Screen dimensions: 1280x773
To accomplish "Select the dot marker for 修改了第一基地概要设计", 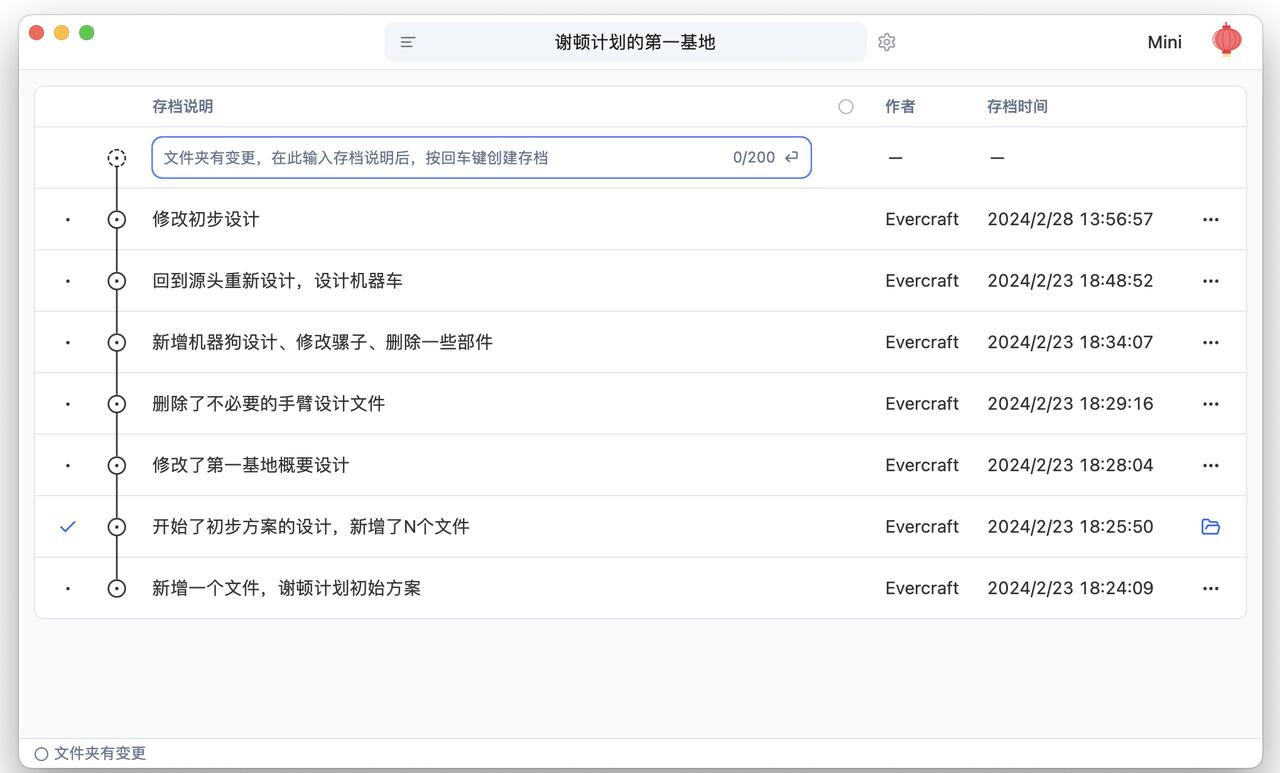I will [x=68, y=466].
